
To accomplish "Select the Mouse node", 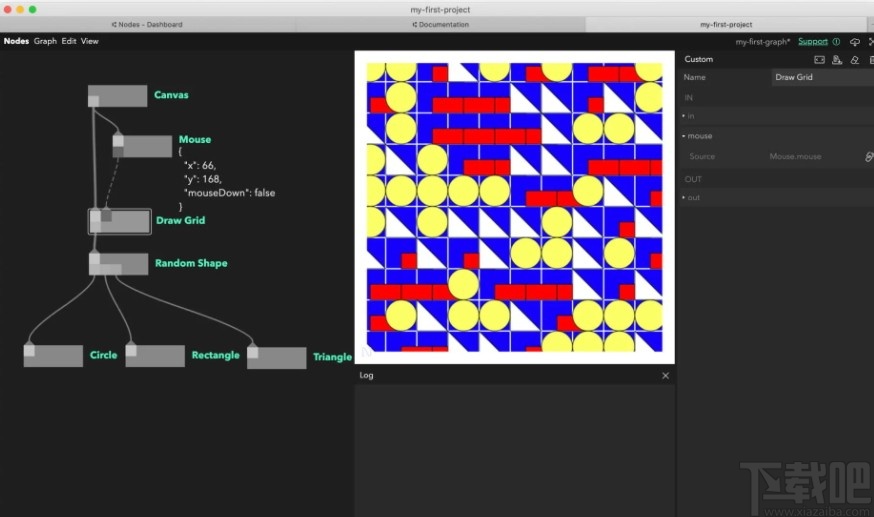I will tap(142, 146).
